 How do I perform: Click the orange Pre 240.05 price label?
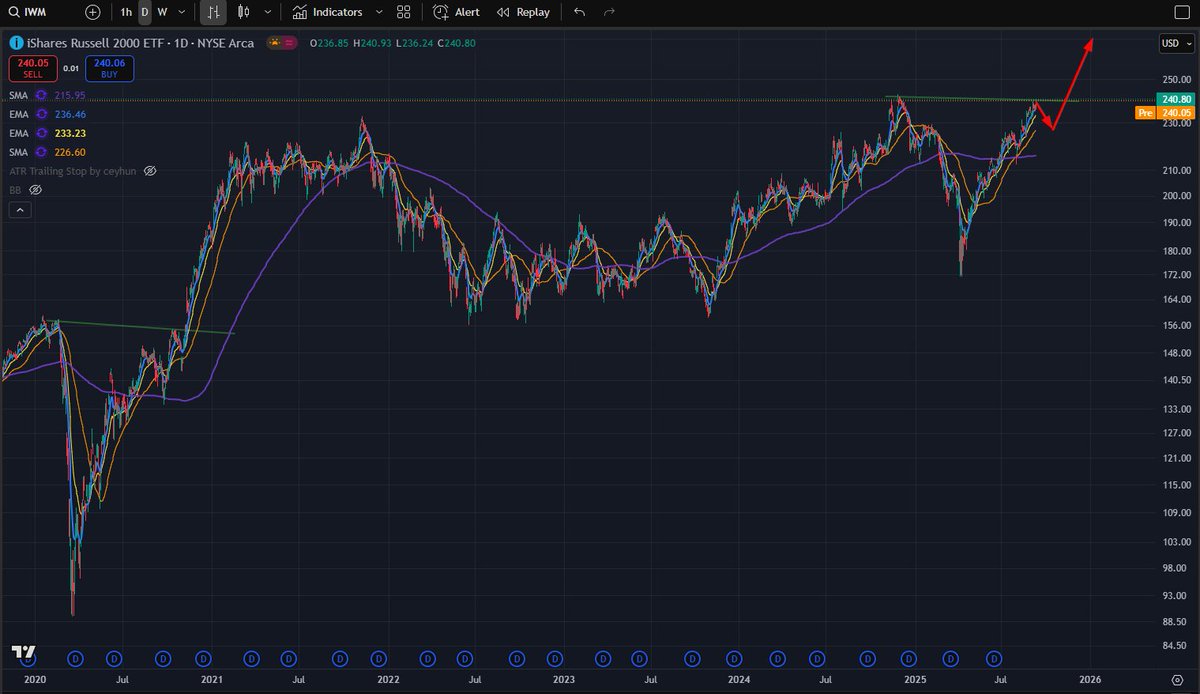click(x=1163, y=113)
